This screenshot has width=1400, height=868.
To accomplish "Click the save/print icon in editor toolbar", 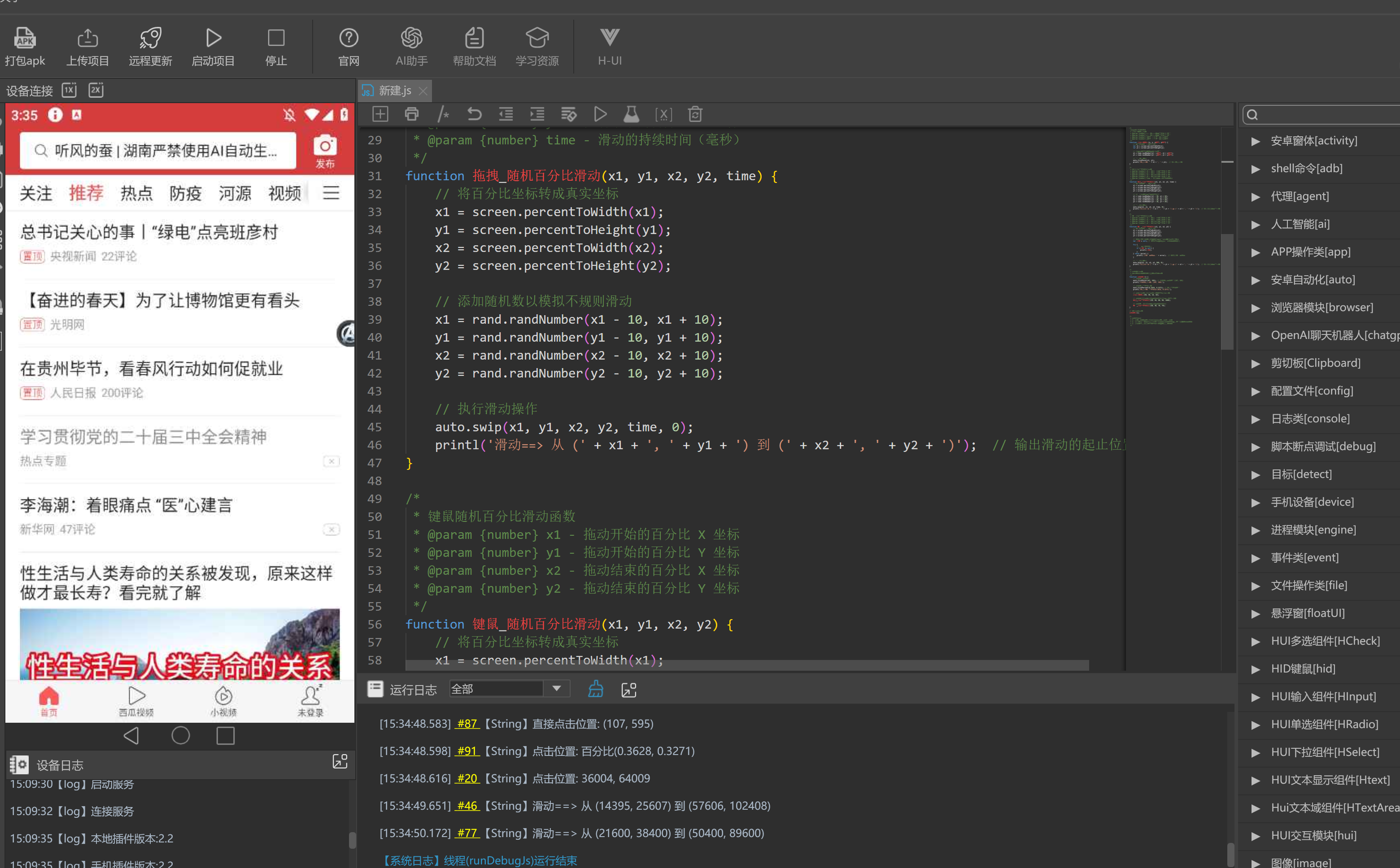I will [x=412, y=114].
